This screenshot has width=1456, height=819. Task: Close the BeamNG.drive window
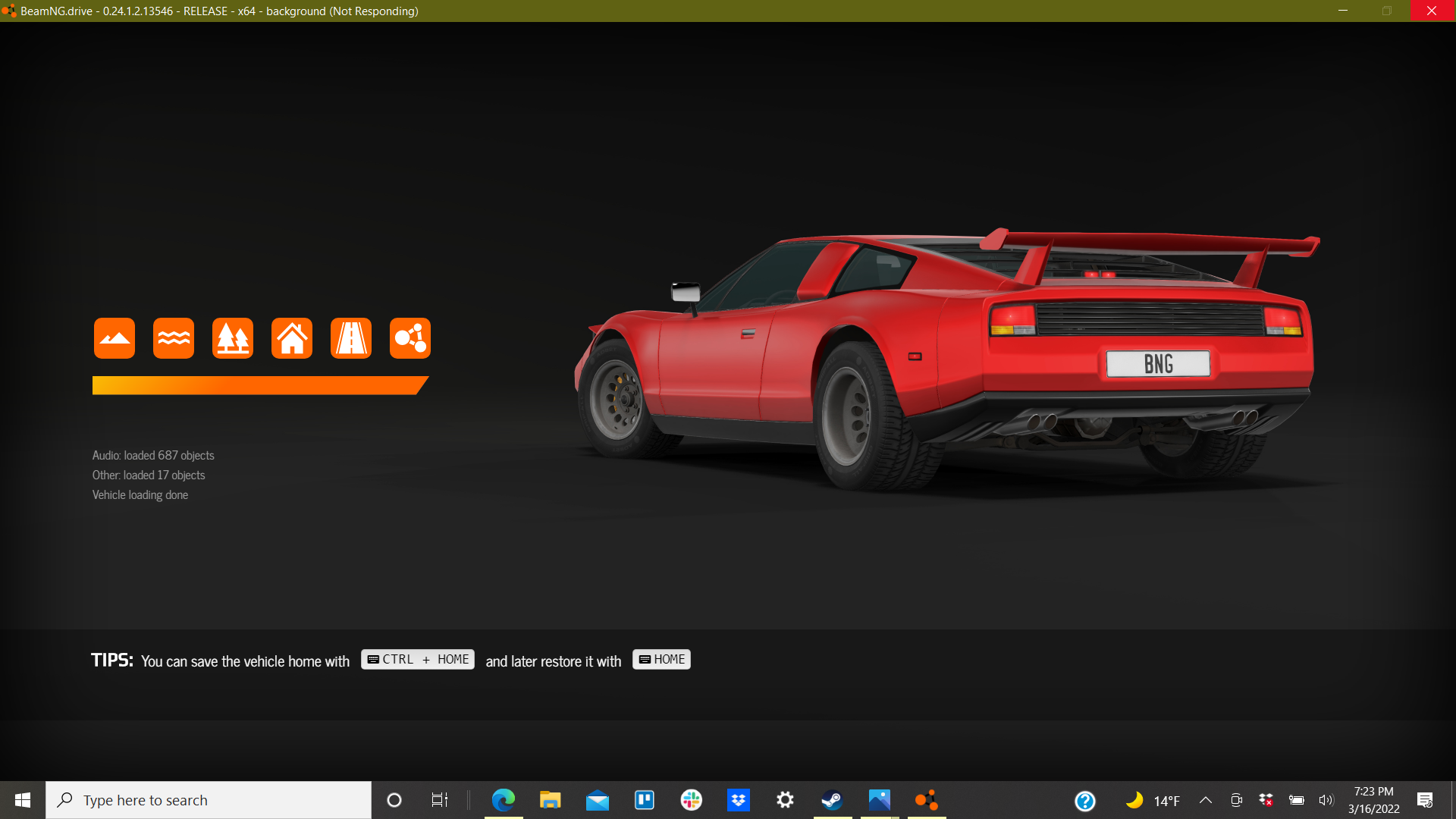coord(1432,11)
